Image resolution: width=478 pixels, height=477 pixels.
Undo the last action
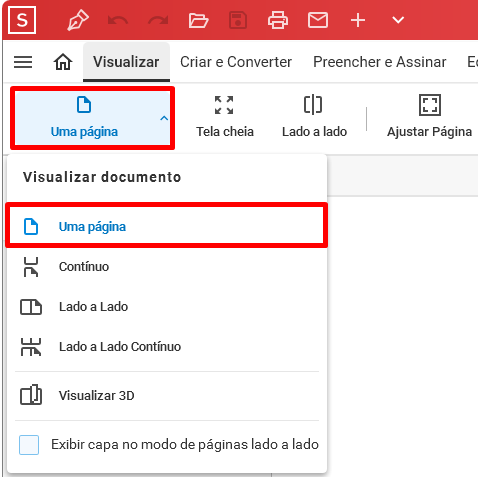tap(118, 21)
